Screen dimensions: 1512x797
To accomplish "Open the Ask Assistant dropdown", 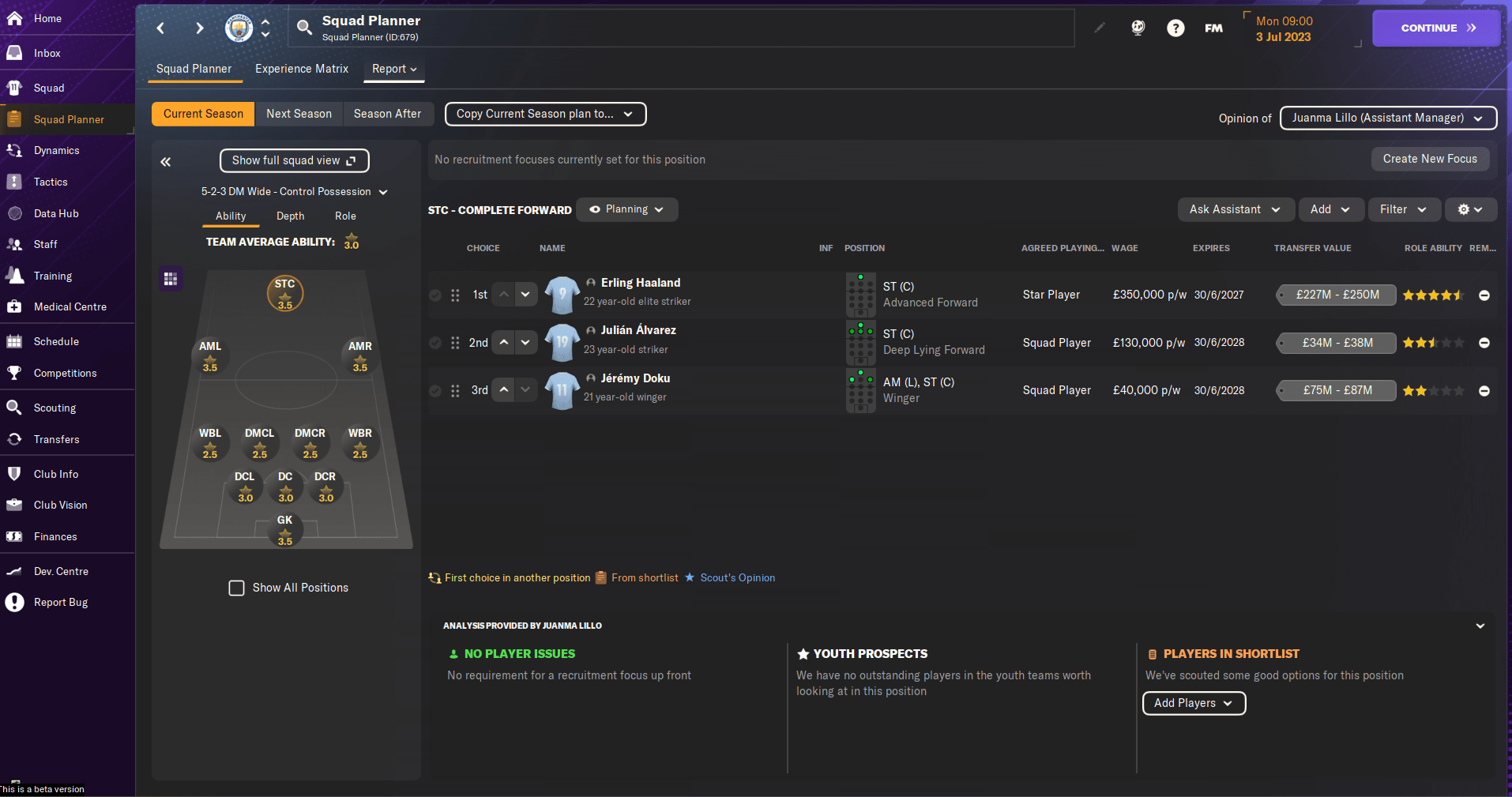I will click(x=1235, y=209).
